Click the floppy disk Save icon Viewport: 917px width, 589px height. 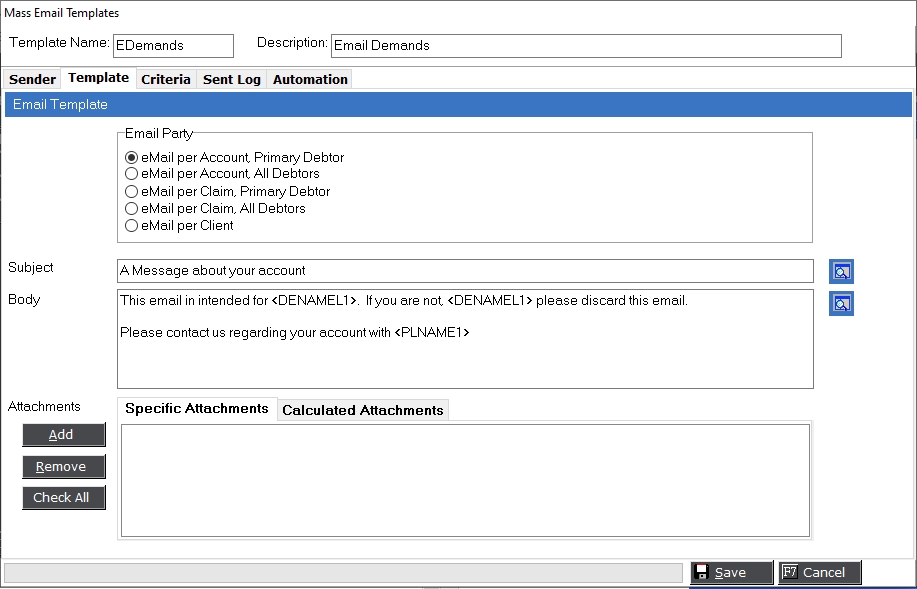pyautogui.click(x=702, y=572)
